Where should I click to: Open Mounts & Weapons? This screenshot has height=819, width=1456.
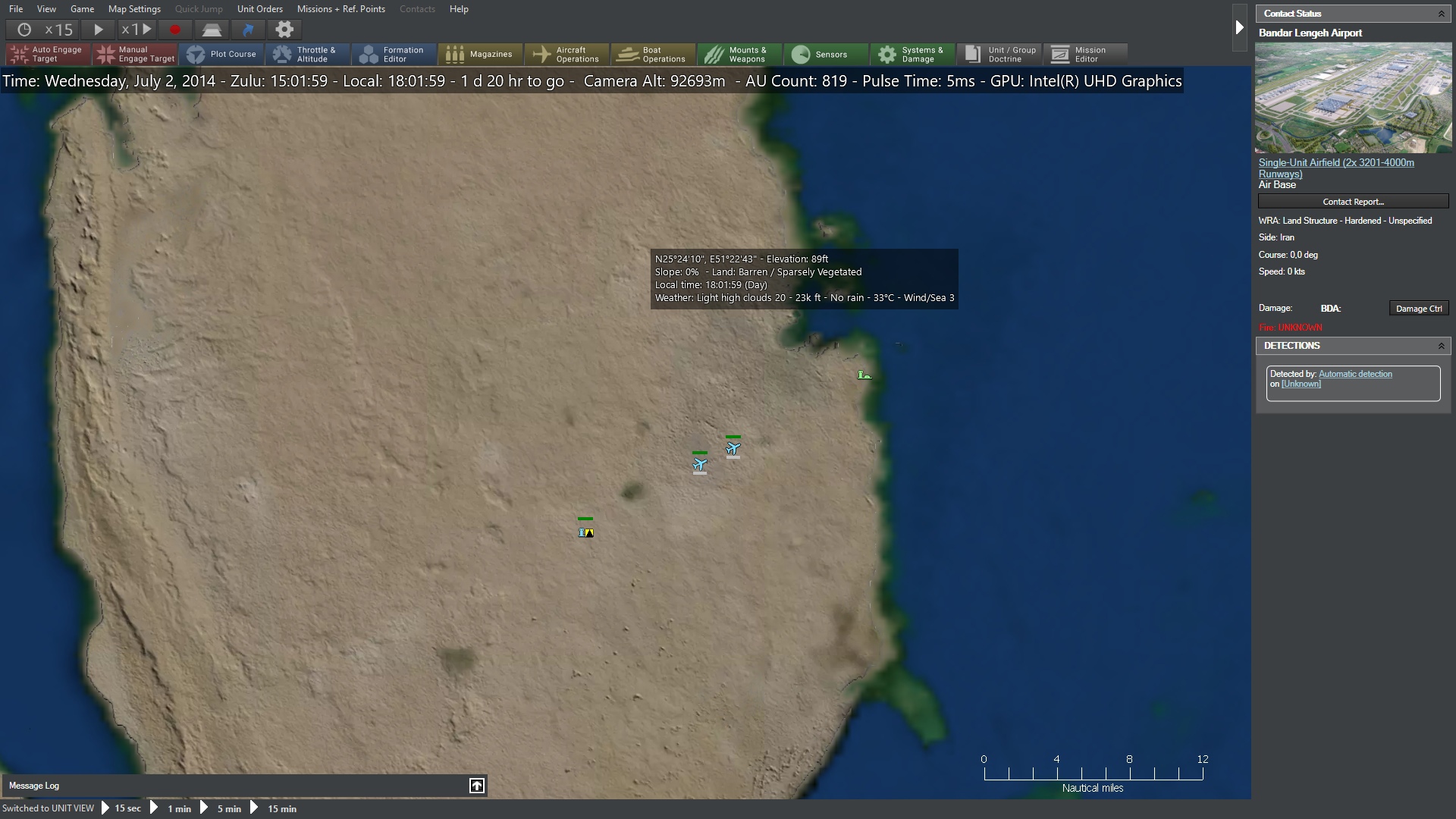pos(740,55)
